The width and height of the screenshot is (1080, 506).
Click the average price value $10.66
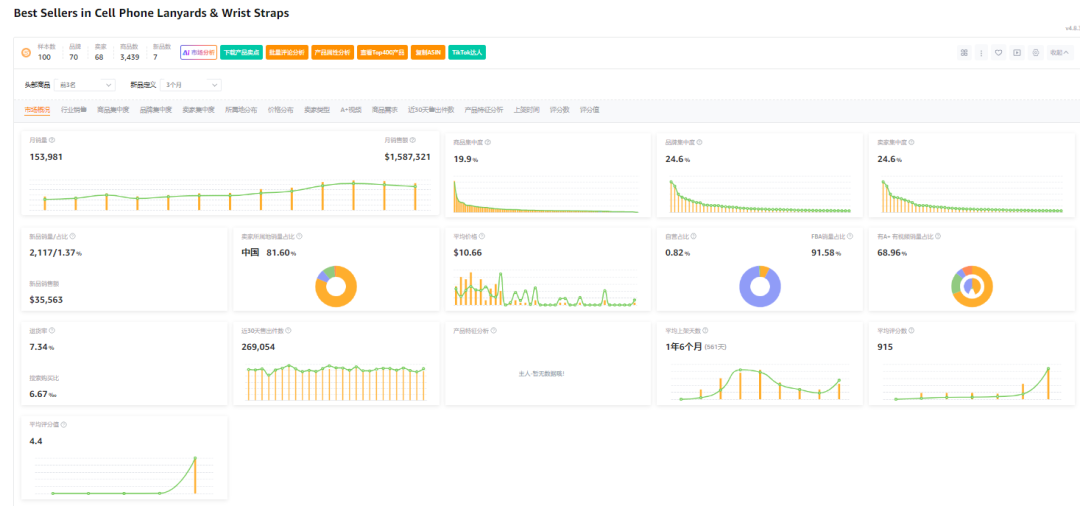tap(468, 253)
